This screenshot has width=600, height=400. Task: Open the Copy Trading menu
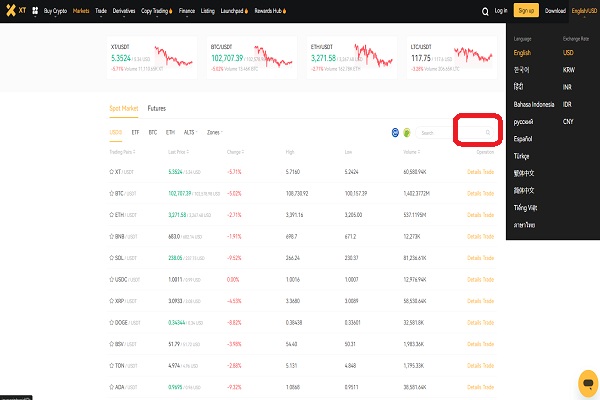click(x=157, y=11)
